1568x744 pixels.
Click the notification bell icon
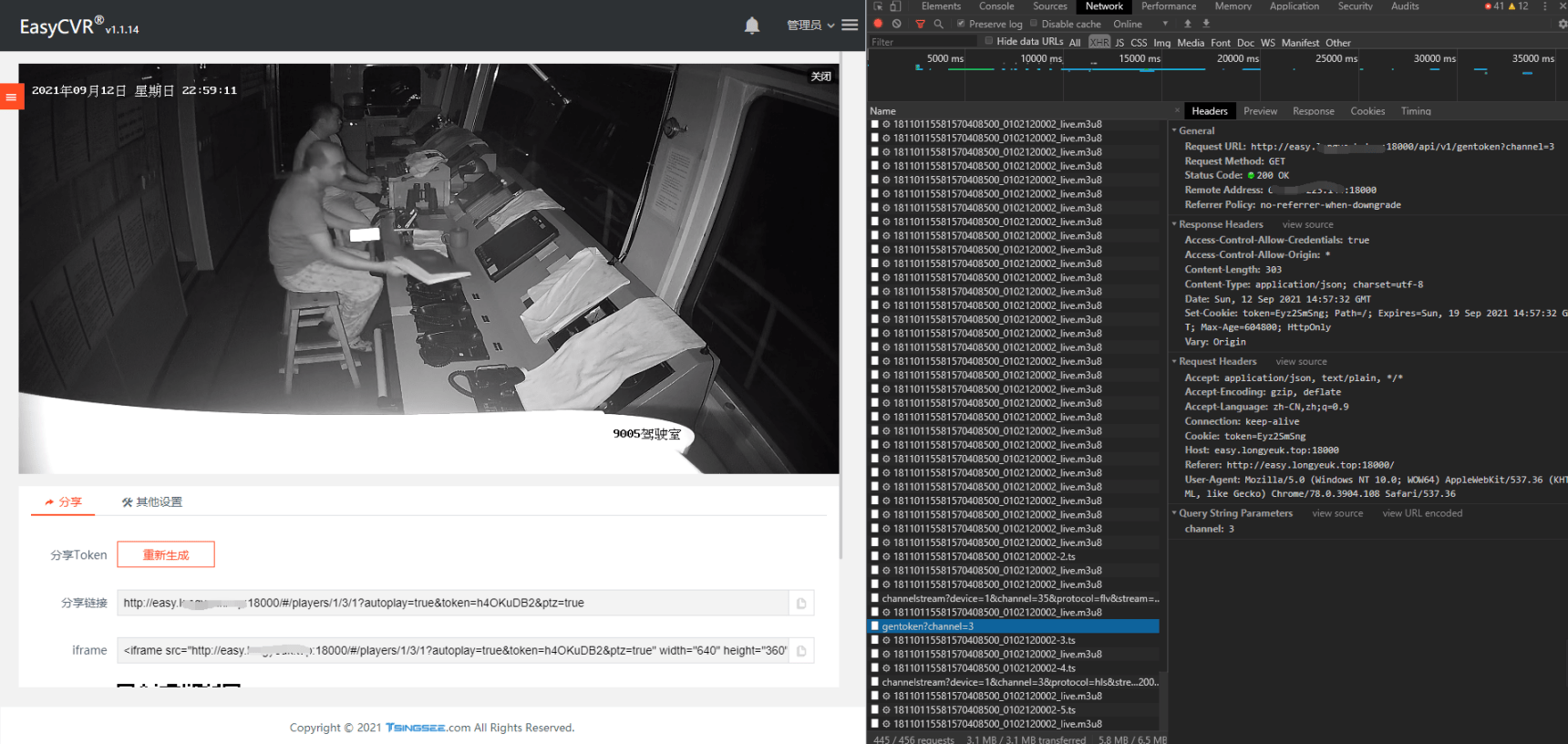[x=751, y=26]
